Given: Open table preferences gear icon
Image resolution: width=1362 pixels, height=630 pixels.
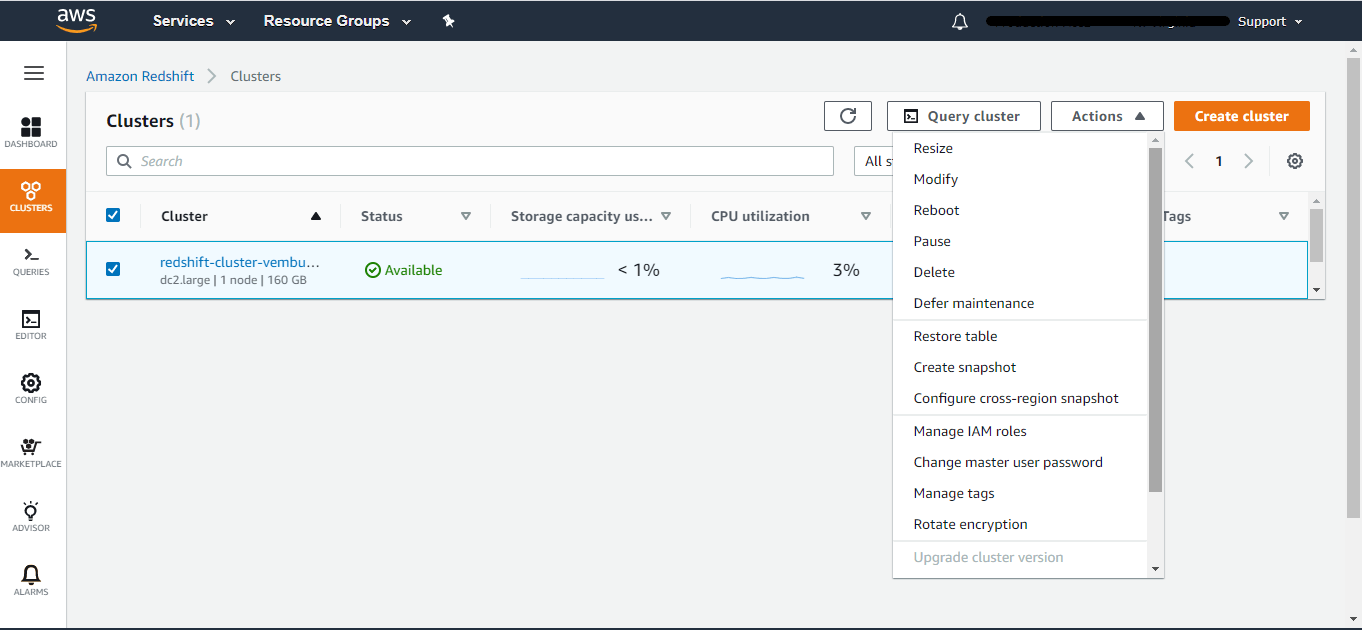Looking at the screenshot, I should (1295, 161).
